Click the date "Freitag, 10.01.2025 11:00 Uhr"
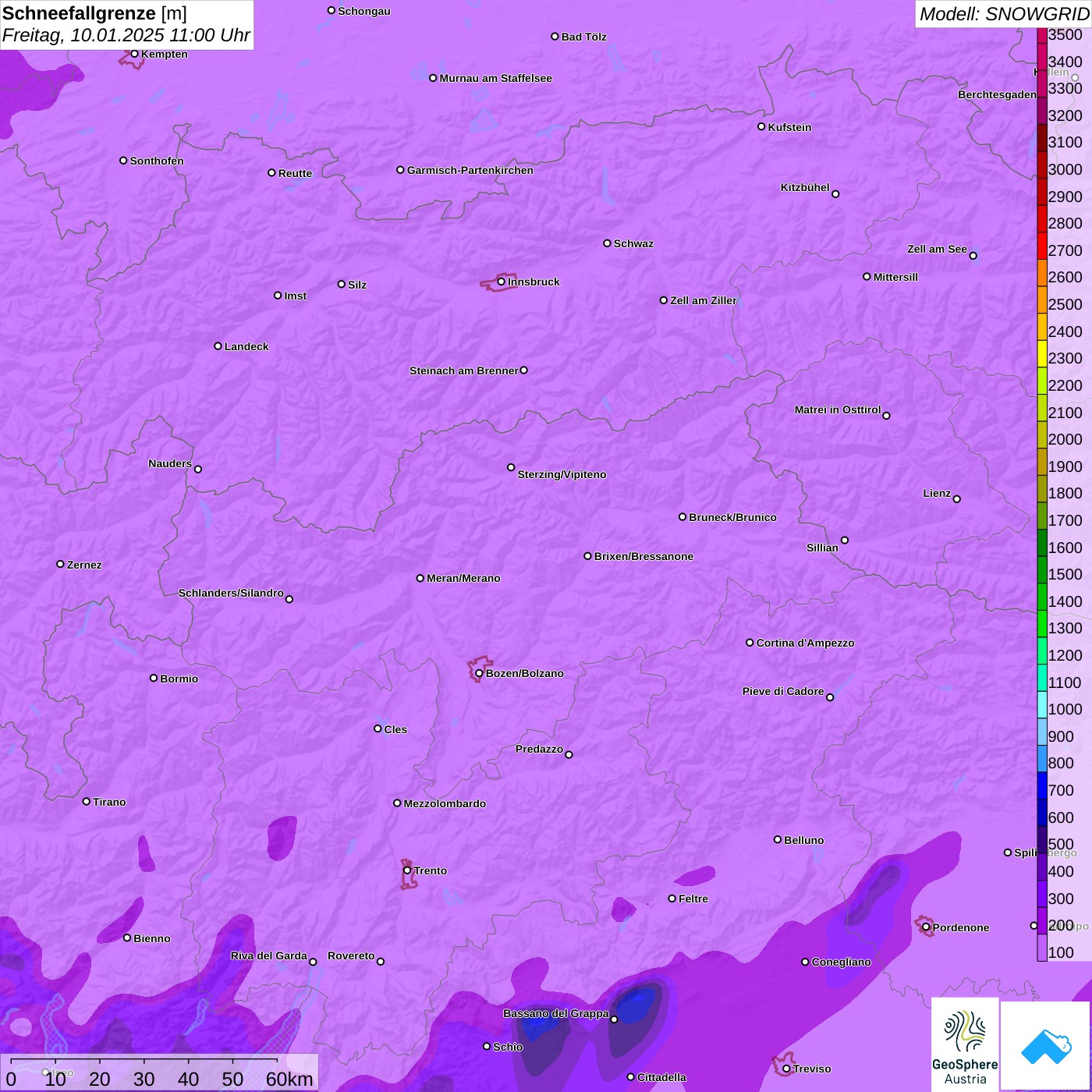The image size is (1092, 1092). tap(126, 36)
